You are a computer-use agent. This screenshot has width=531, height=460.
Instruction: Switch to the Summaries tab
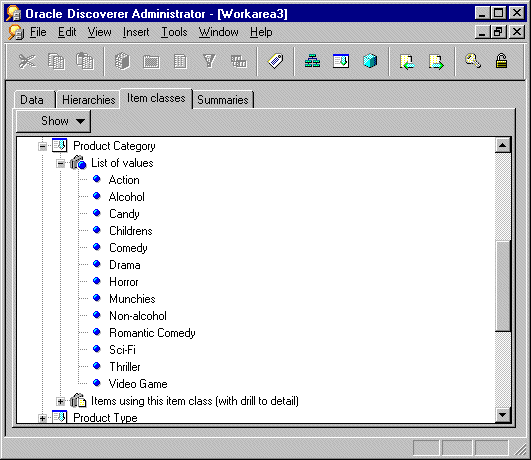[223, 100]
